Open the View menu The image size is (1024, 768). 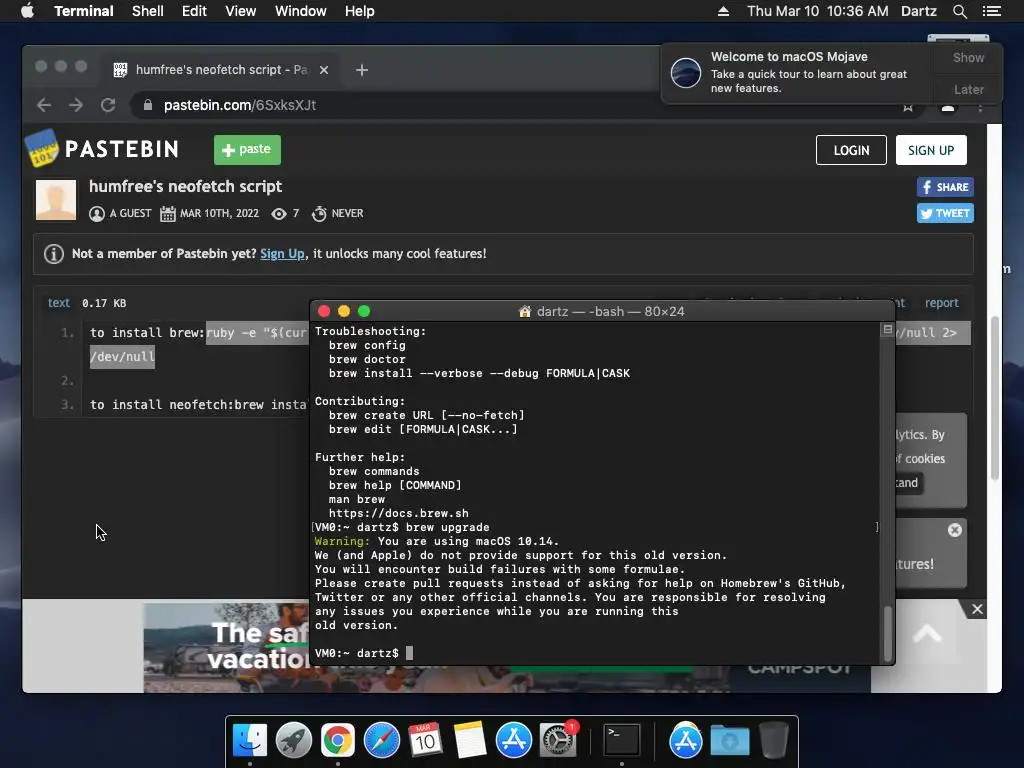240,11
